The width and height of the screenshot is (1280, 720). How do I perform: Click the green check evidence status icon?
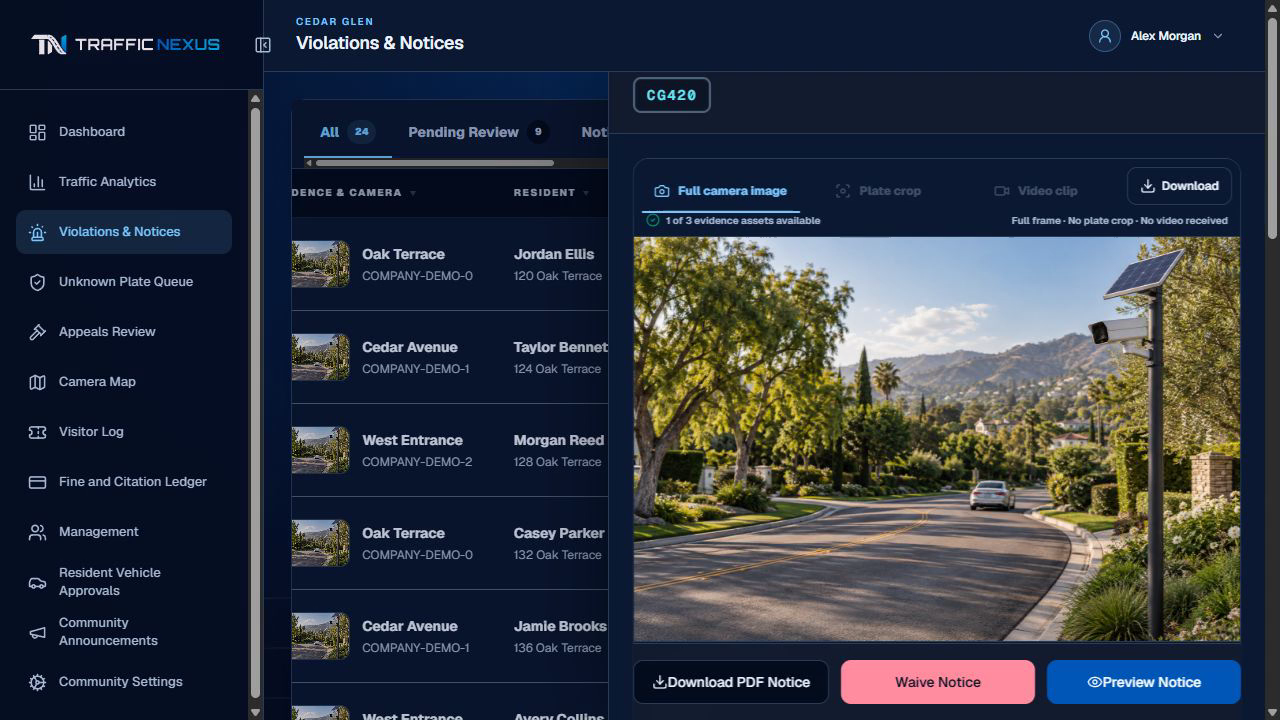click(x=653, y=220)
